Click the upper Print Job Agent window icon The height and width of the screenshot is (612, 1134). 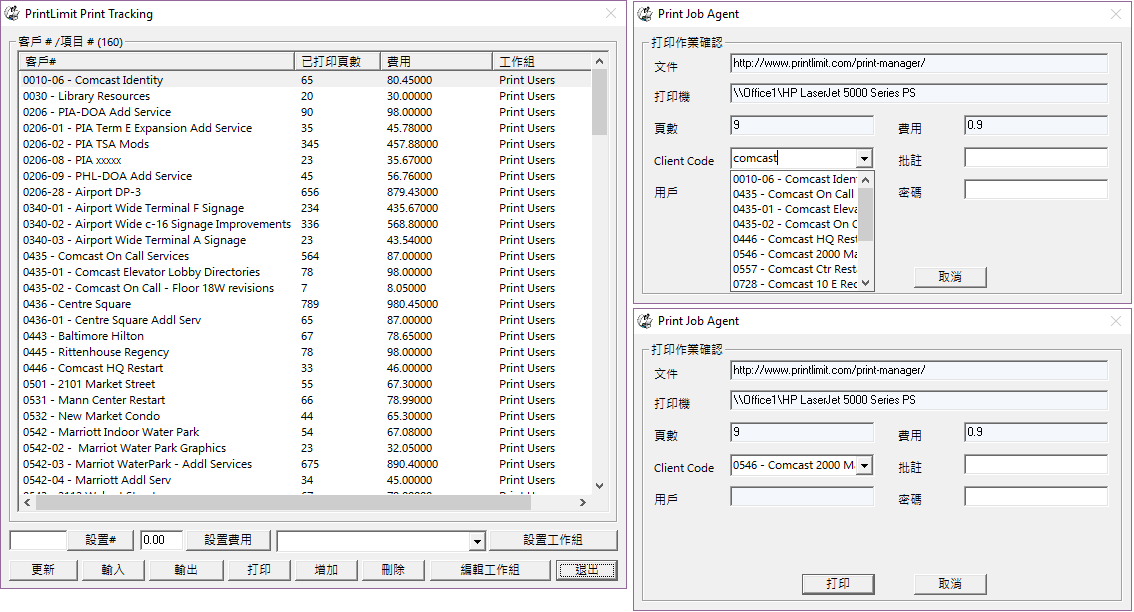coord(645,13)
